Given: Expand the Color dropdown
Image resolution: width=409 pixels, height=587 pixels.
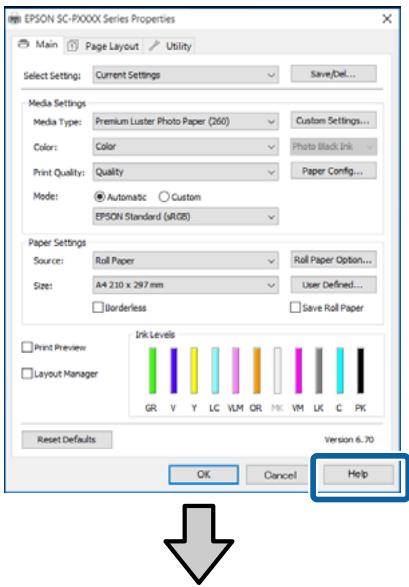Looking at the screenshot, I should coord(186,146).
